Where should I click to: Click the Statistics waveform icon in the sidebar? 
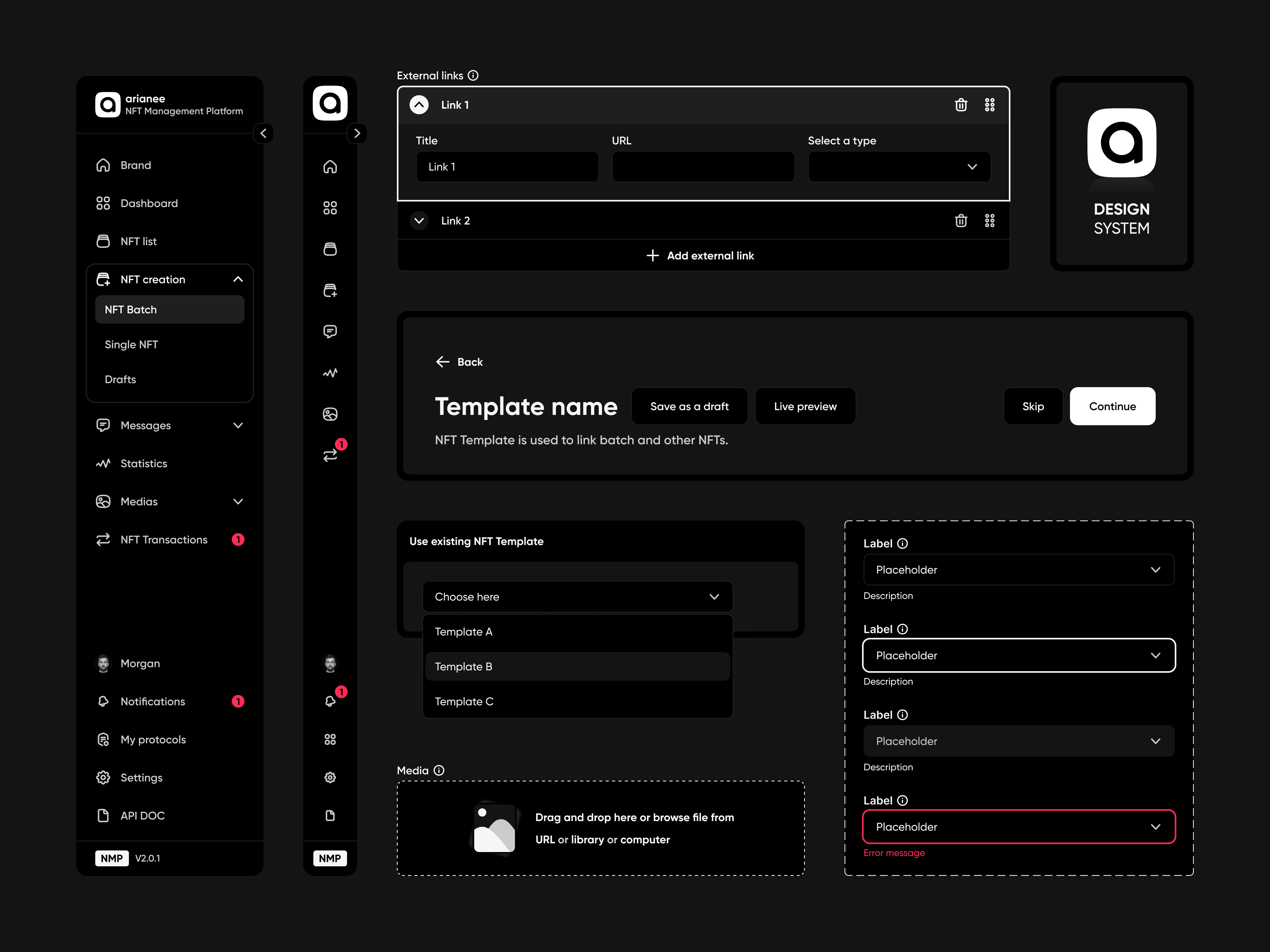103,463
